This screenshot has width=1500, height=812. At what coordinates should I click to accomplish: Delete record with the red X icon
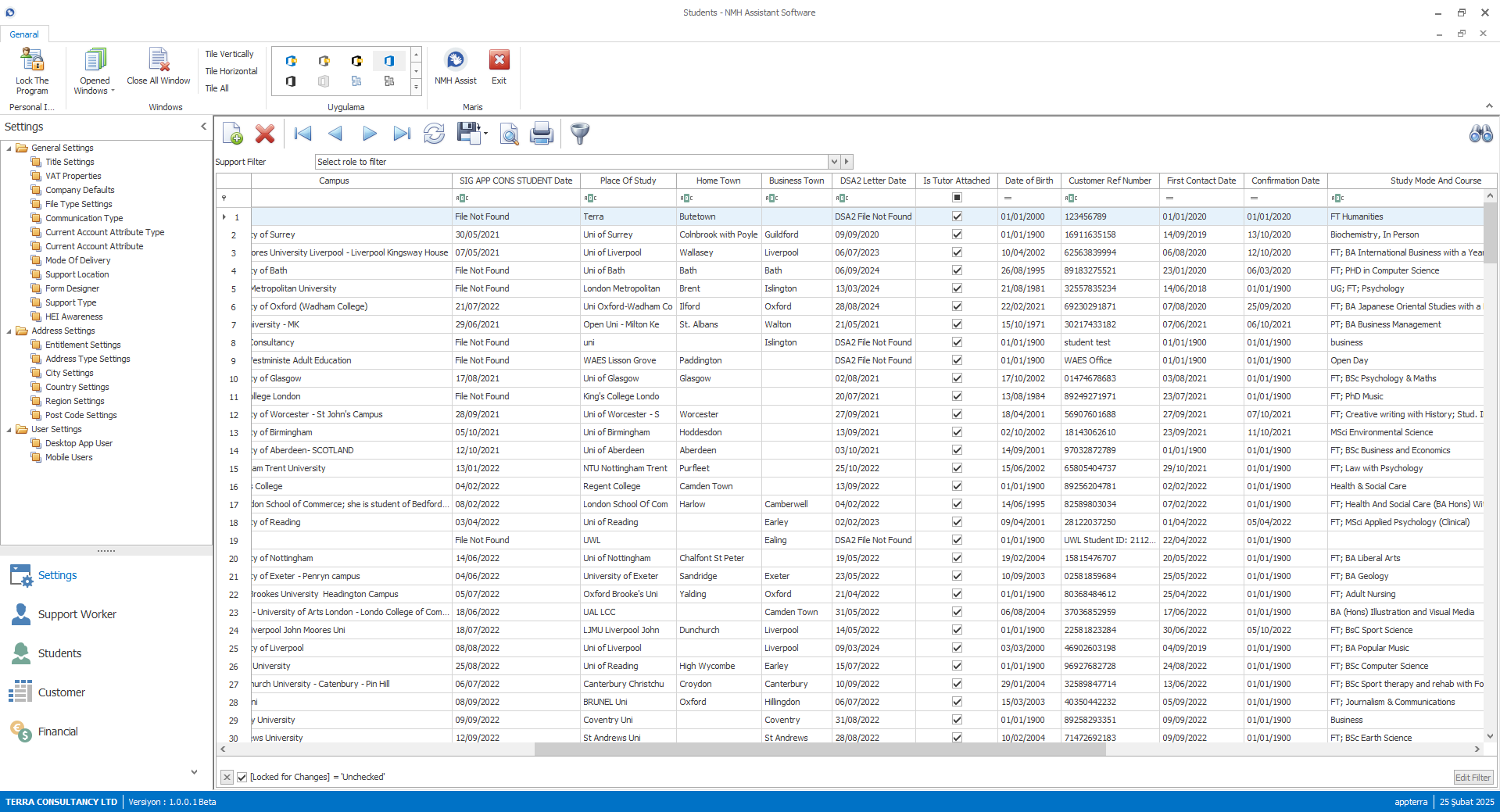click(x=265, y=134)
